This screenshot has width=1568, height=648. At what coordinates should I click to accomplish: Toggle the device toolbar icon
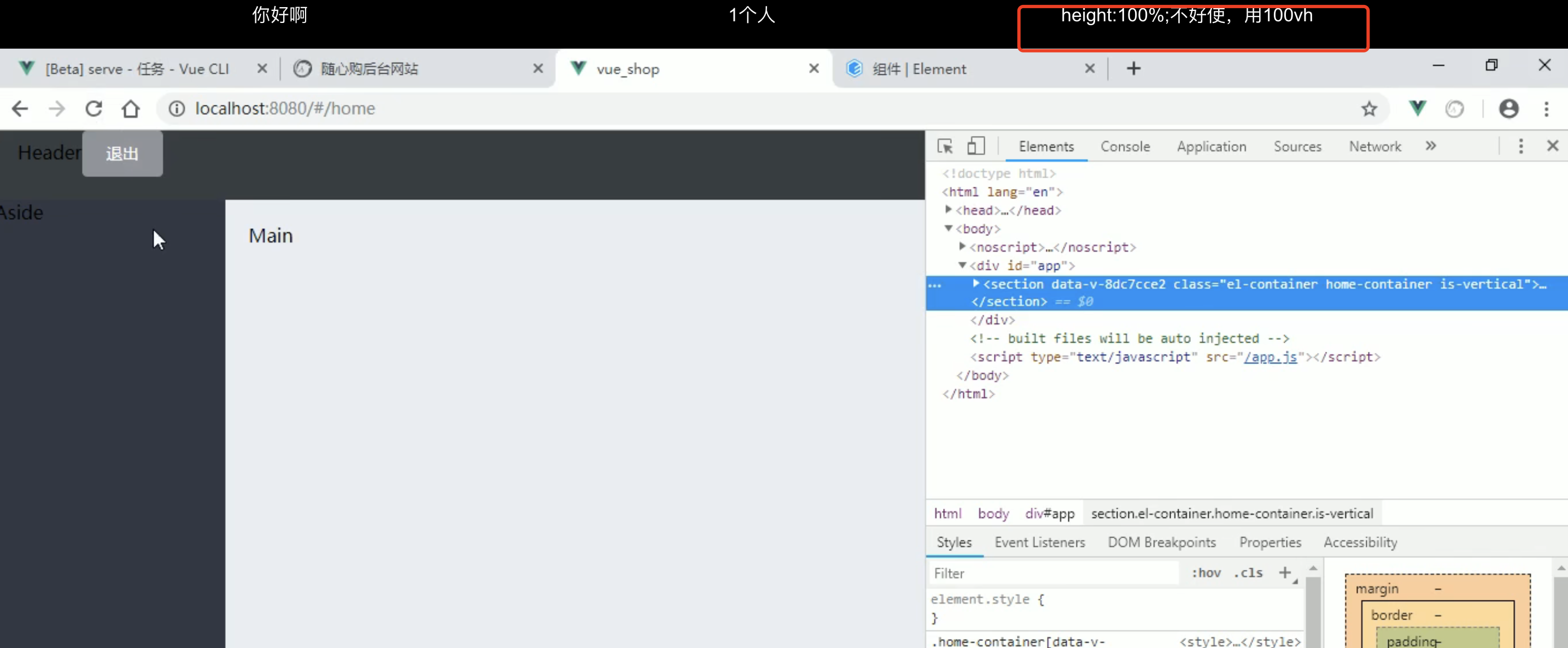(976, 146)
